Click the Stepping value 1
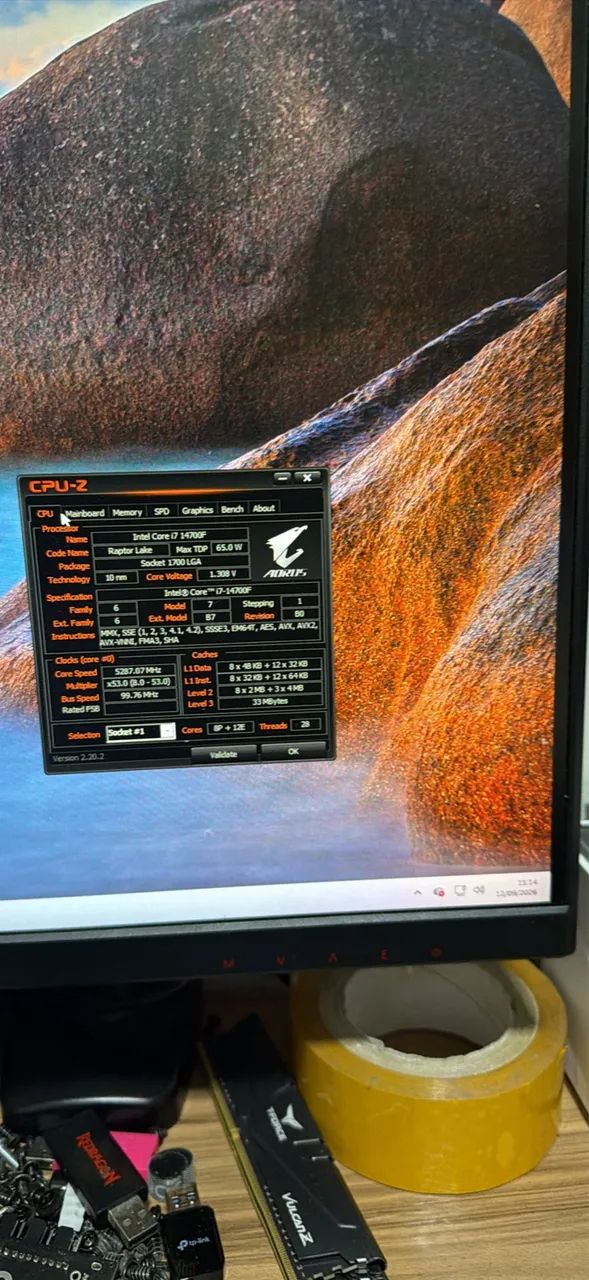 point(299,602)
